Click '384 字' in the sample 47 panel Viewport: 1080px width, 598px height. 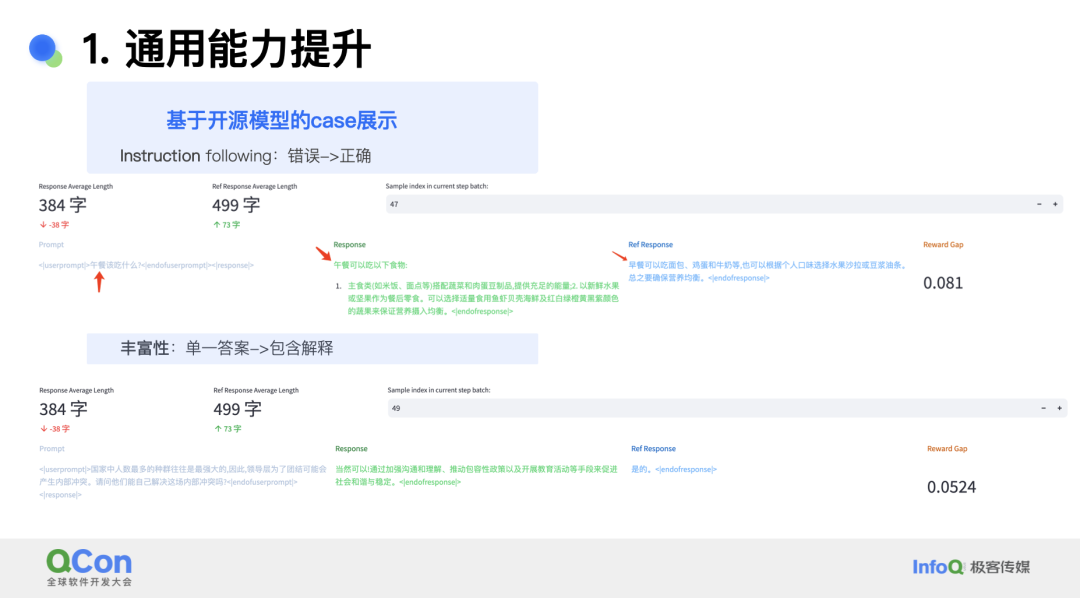coord(63,205)
